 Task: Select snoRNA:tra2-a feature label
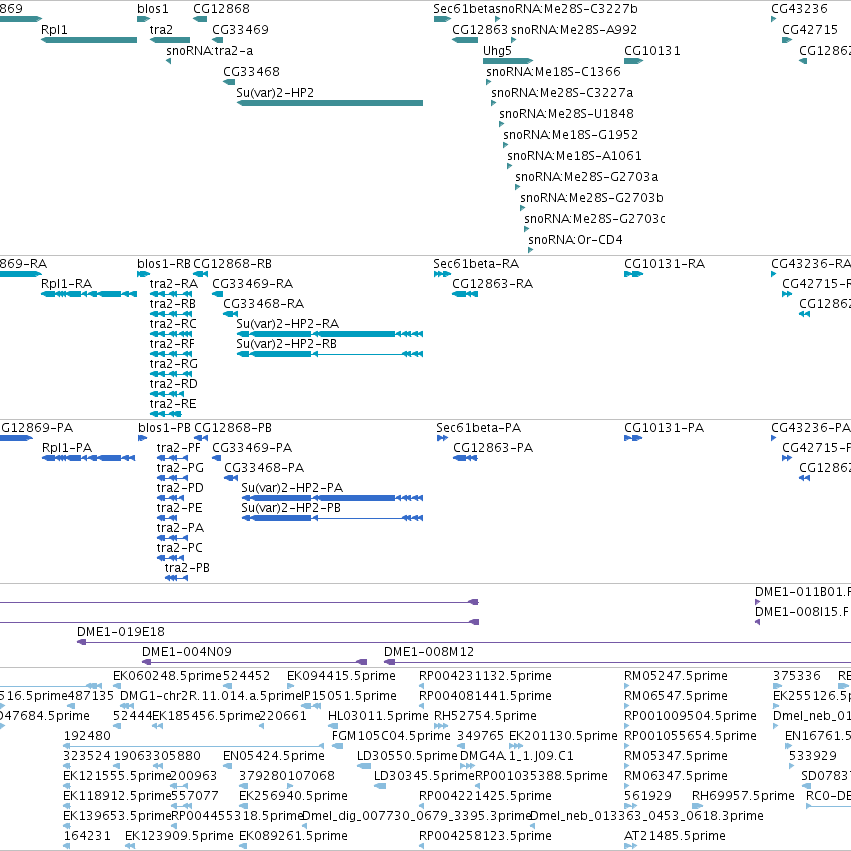tap(209, 51)
